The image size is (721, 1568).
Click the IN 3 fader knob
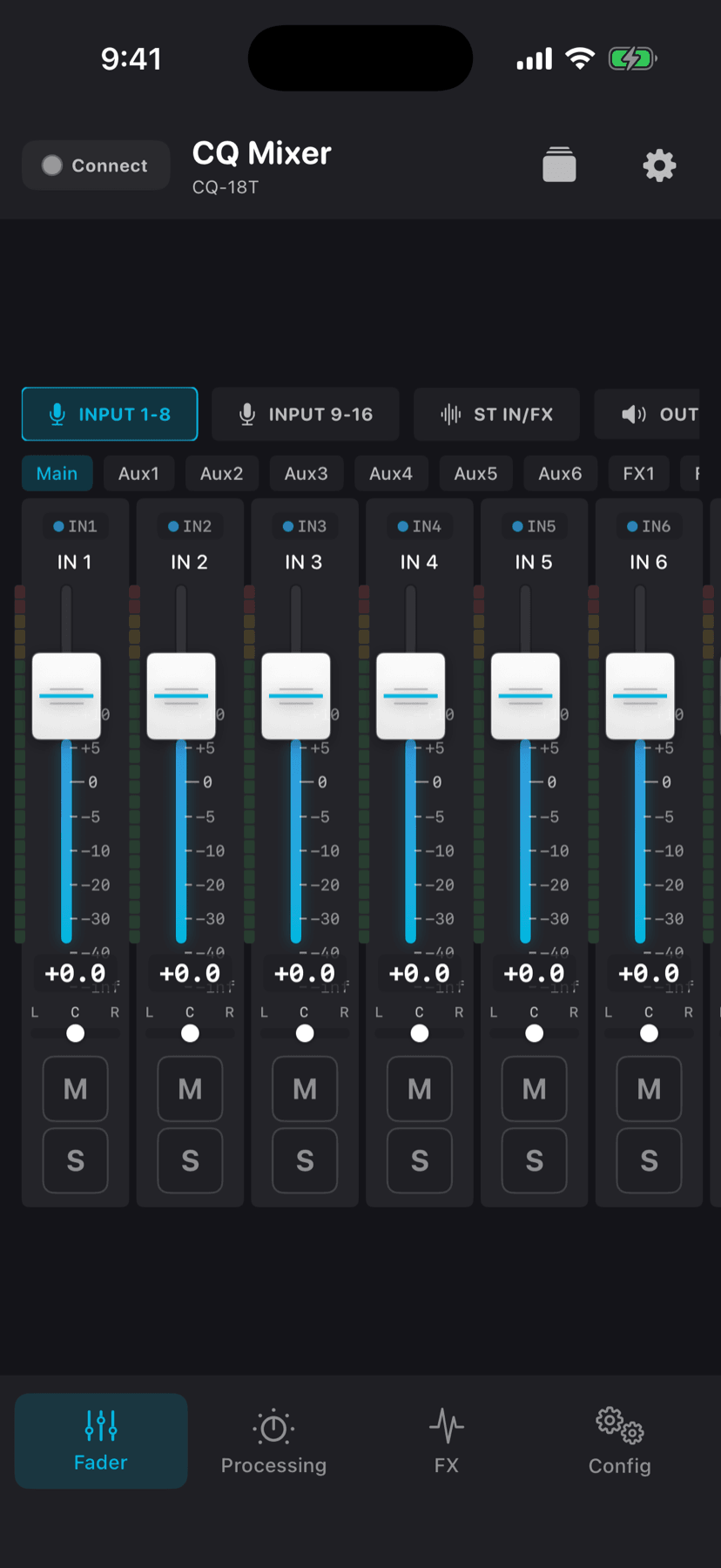tap(296, 696)
